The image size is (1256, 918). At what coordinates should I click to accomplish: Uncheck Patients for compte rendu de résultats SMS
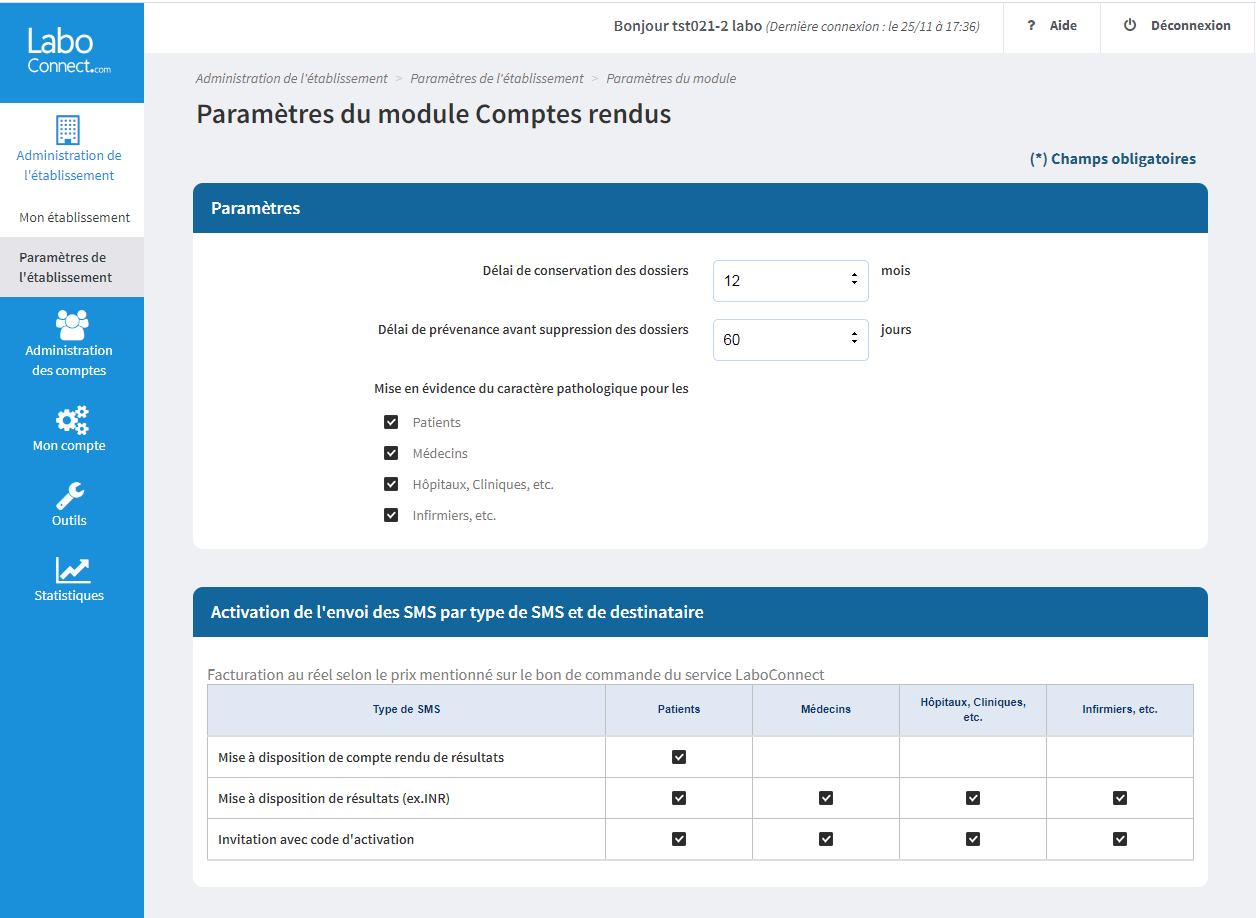point(679,757)
